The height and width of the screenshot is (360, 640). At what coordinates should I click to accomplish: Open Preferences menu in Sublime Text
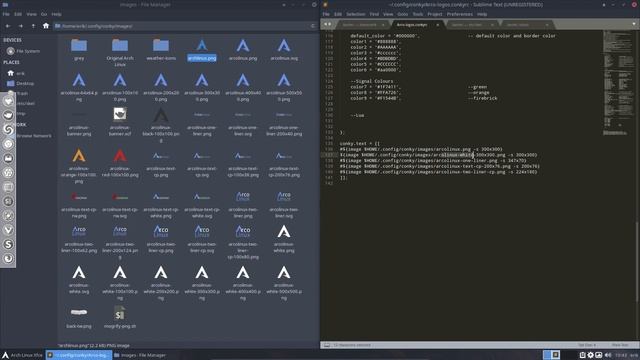tap(460, 14)
